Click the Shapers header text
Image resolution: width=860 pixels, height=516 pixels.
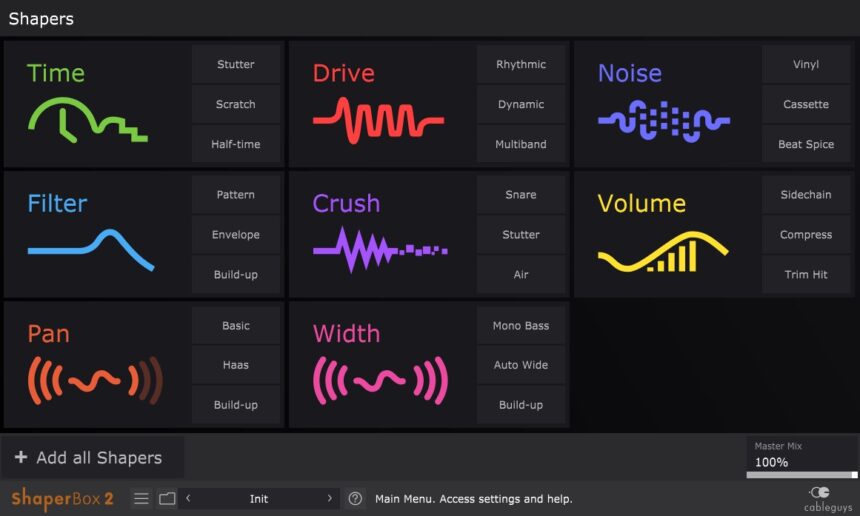41,19
